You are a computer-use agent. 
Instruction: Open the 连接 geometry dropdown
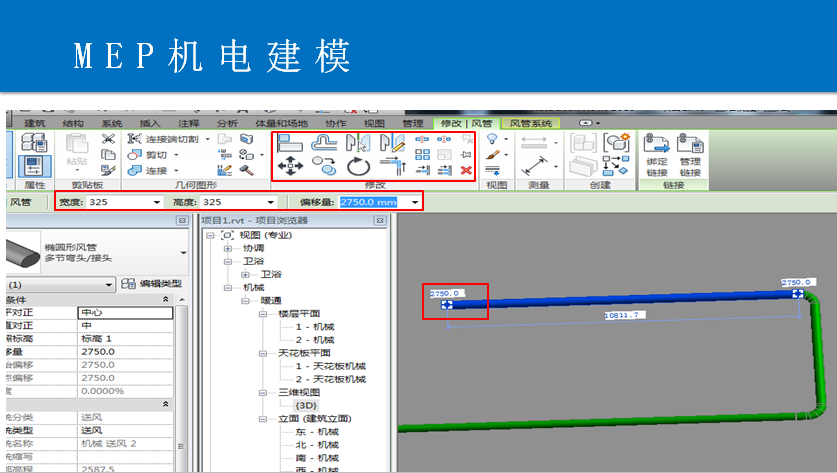(x=176, y=171)
